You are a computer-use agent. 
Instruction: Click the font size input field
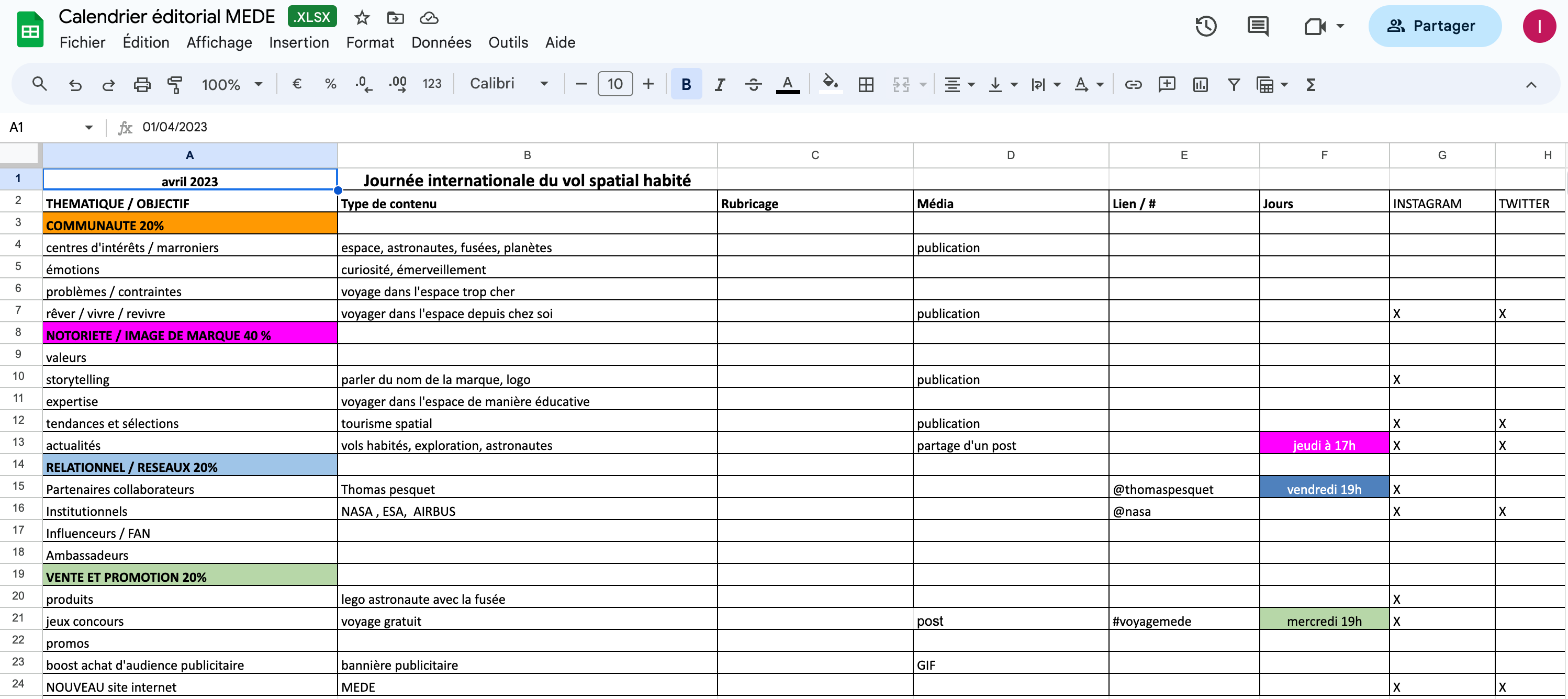point(615,84)
